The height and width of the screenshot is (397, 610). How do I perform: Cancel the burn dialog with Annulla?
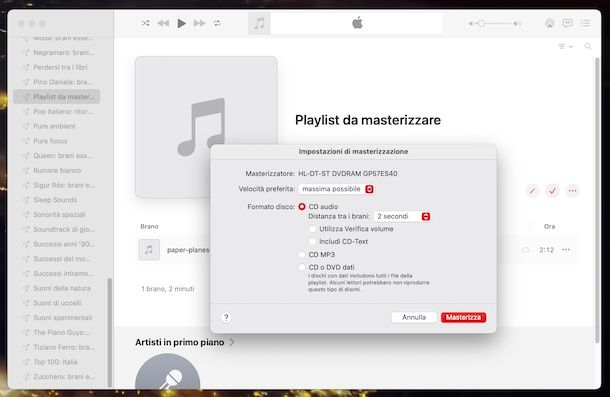click(414, 317)
